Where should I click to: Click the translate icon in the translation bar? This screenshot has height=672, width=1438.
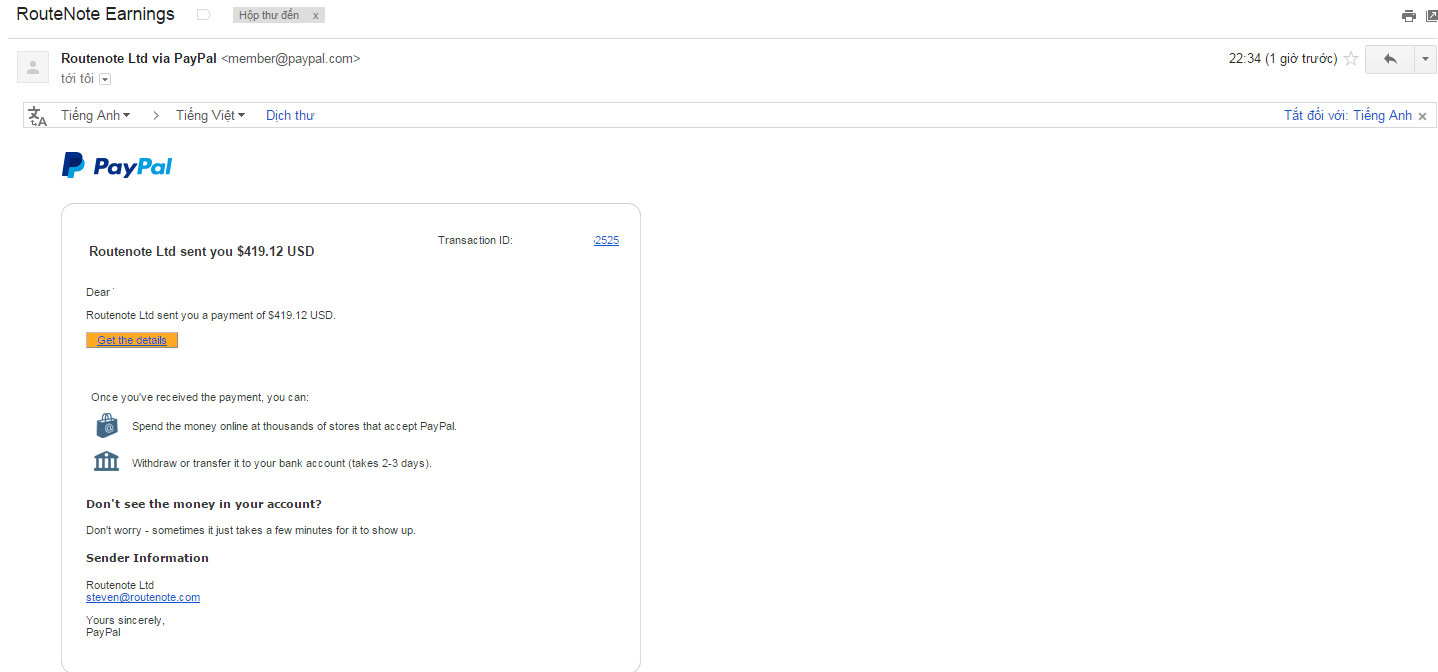(x=38, y=116)
